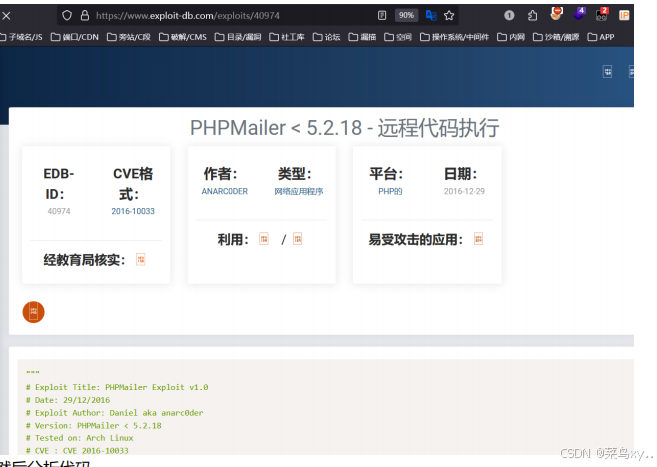Reset the 90% zoom level indicator

[x=406, y=15]
